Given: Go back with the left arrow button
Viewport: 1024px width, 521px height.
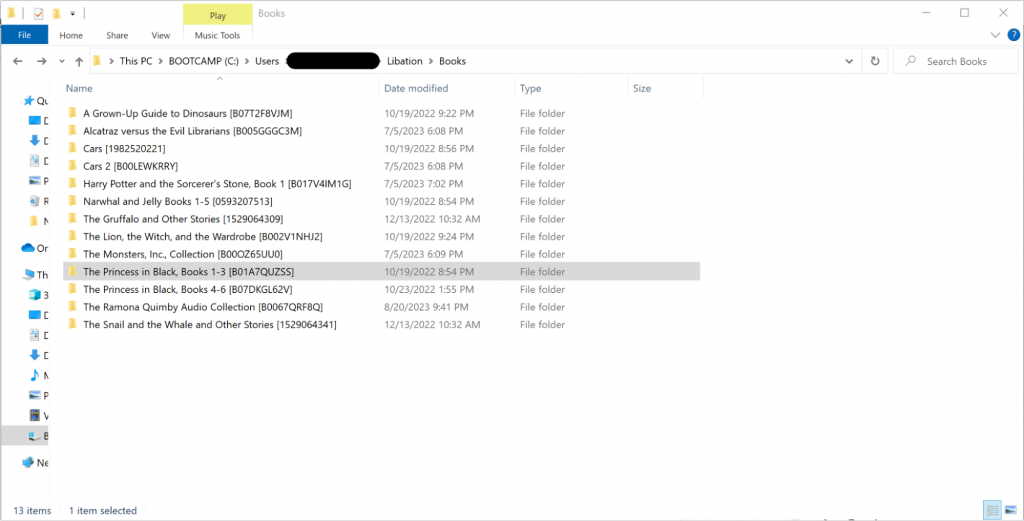Looking at the screenshot, I should (18, 61).
